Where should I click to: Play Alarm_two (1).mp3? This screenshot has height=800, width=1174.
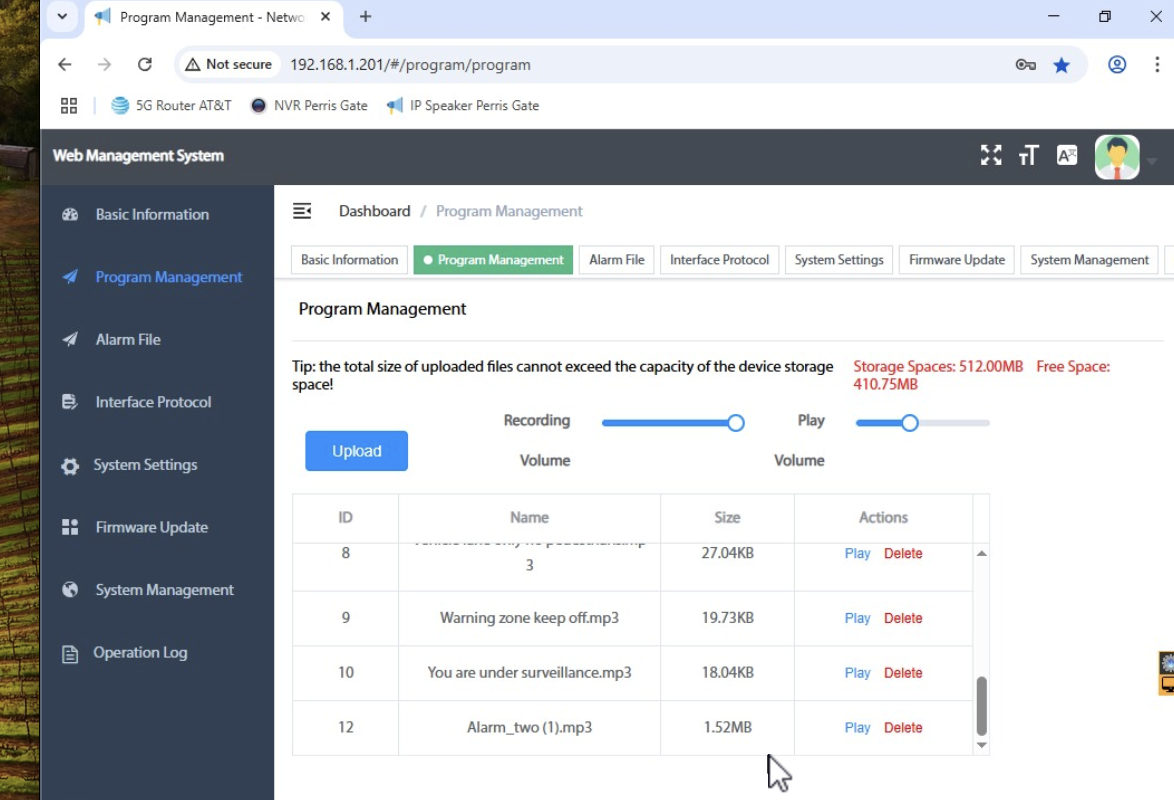(x=857, y=728)
